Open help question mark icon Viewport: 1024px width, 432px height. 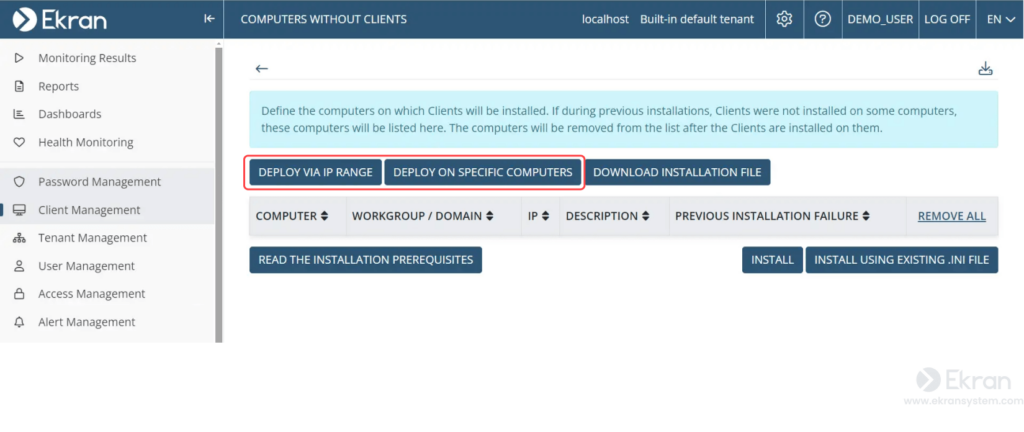pyautogui.click(x=822, y=19)
